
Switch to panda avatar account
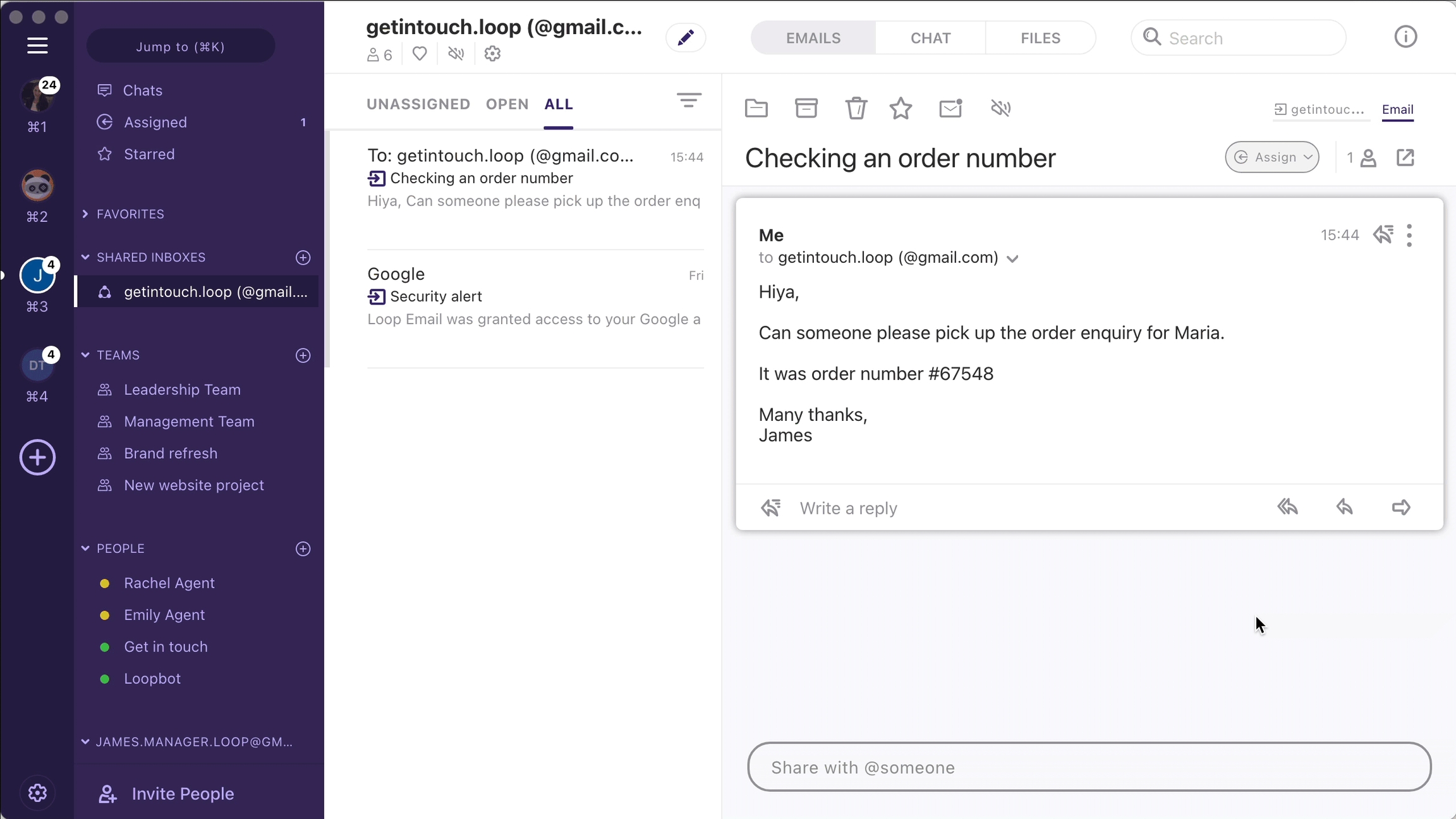37,185
